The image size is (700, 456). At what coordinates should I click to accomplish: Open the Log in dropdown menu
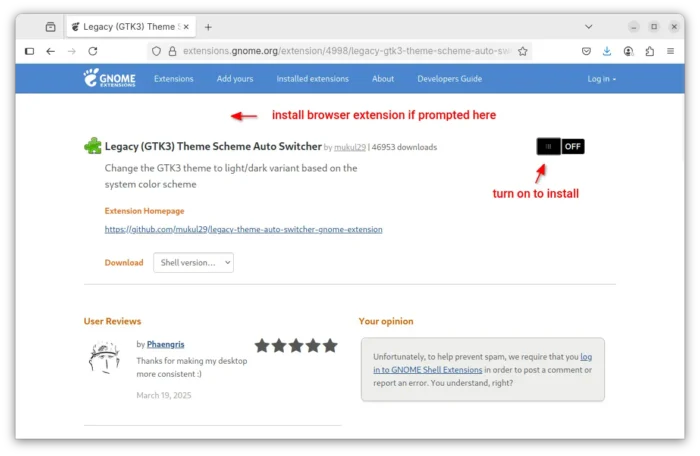tap(601, 79)
